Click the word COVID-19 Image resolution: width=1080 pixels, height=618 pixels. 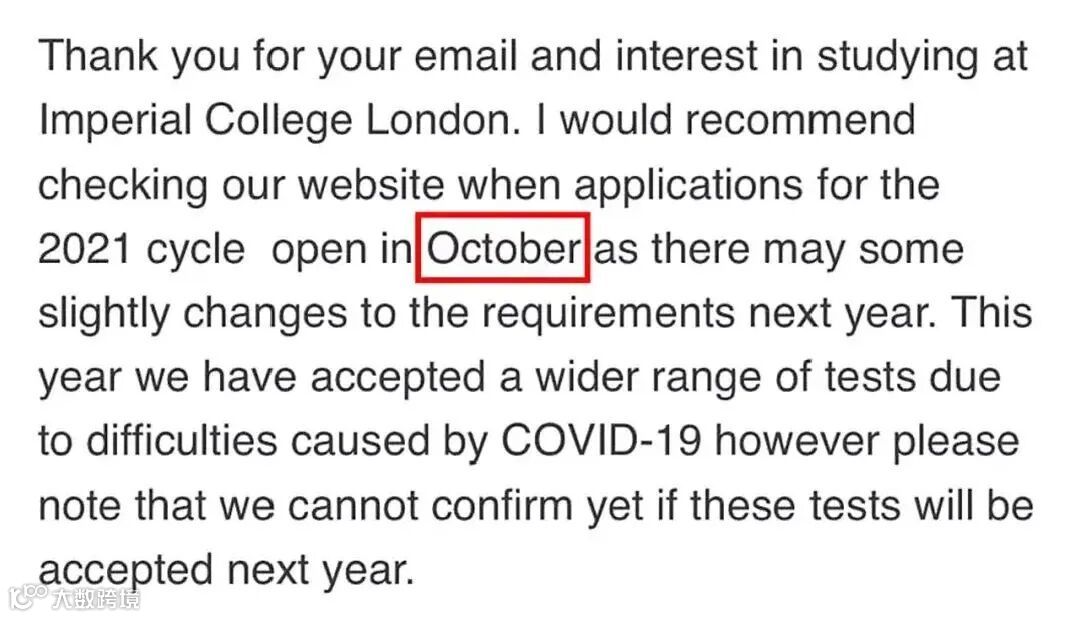point(601,440)
